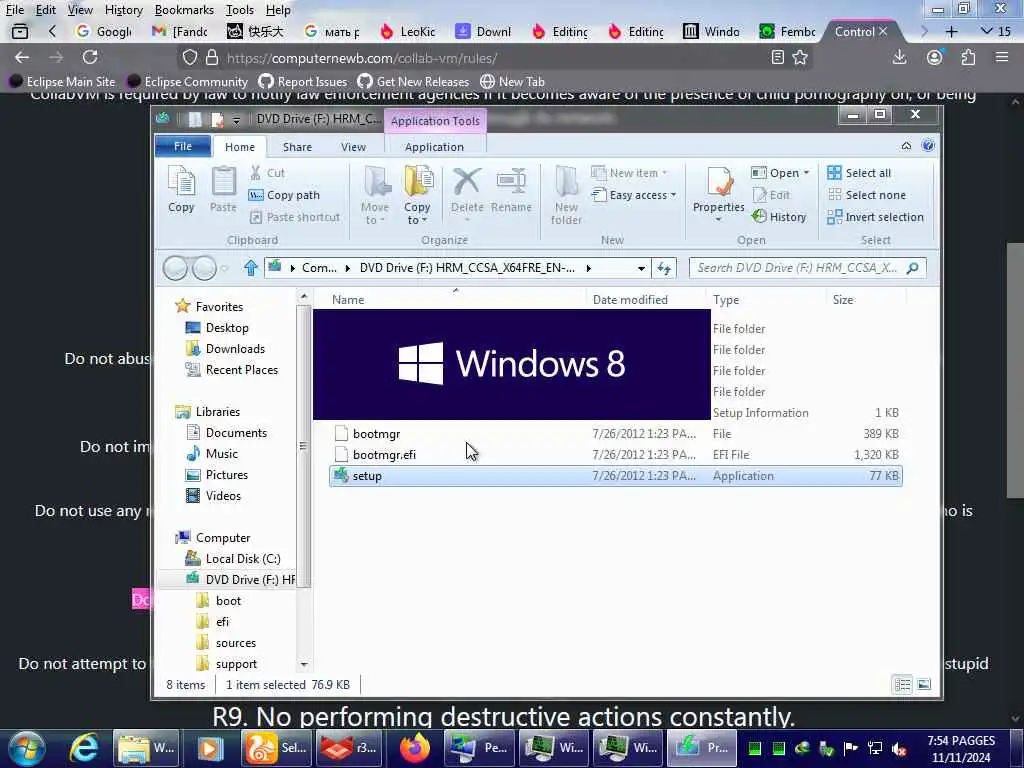This screenshot has height=768, width=1024.
Task: Click History in the Open group
Action: tap(779, 217)
